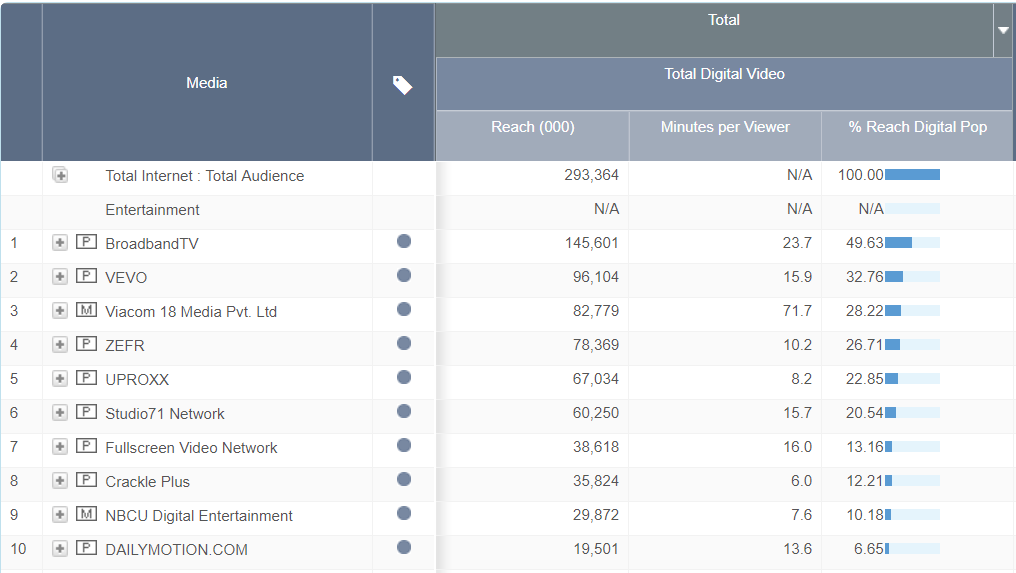Click the tag dot in VEVO row
Viewport: 1016px width, 573px height.
404,275
